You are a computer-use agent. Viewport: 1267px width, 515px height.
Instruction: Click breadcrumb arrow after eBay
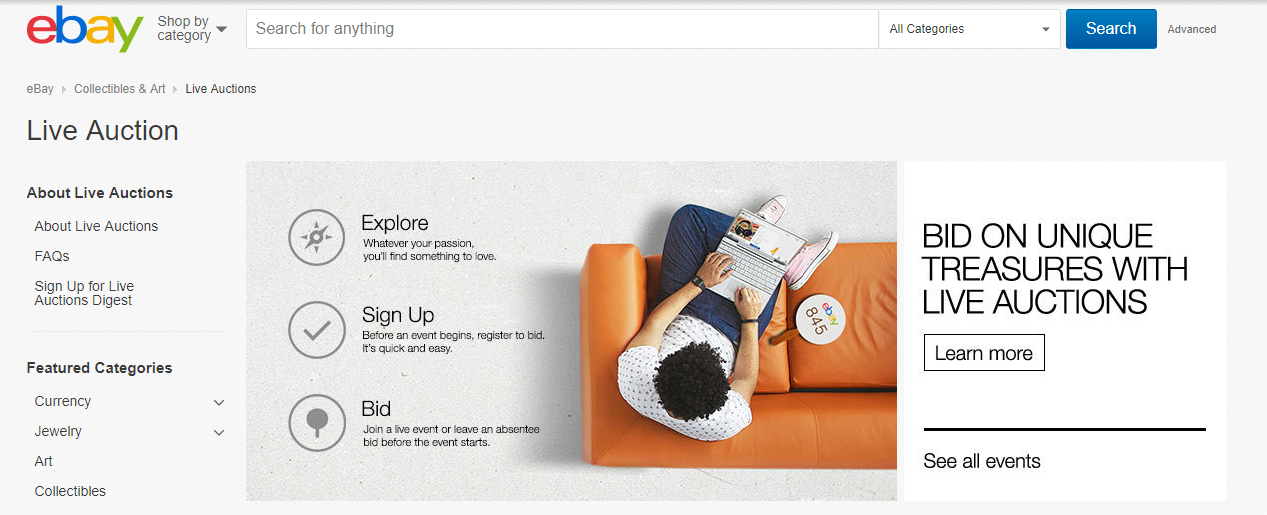click(64, 89)
